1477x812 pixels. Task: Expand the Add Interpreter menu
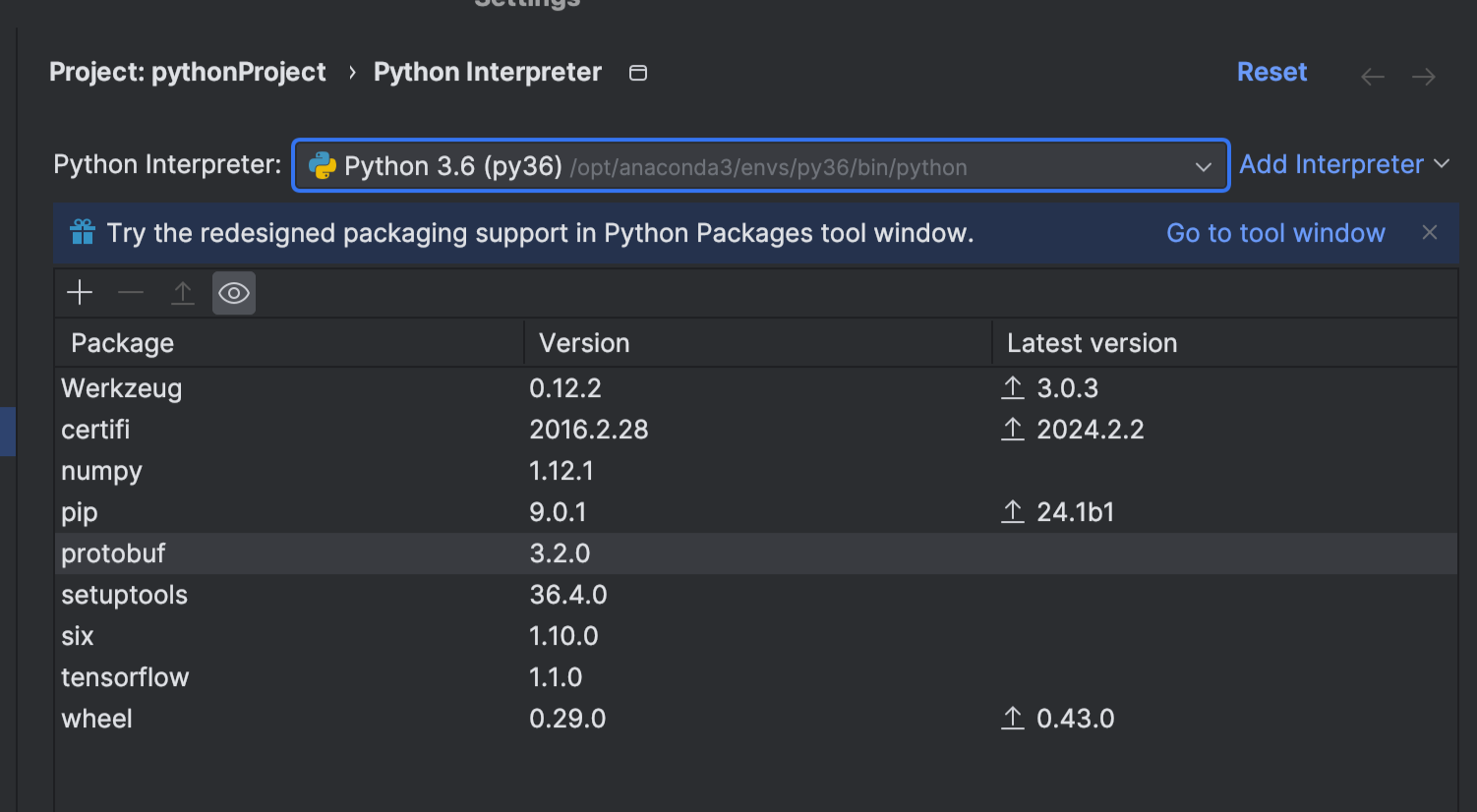[x=1344, y=164]
